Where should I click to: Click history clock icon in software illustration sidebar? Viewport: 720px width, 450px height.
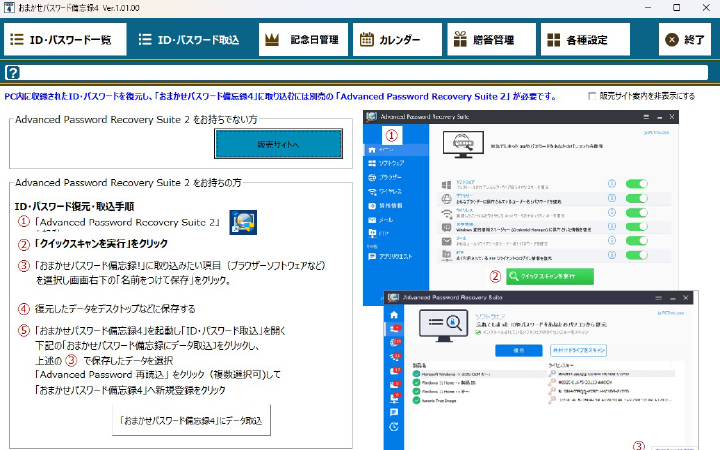click(394, 427)
